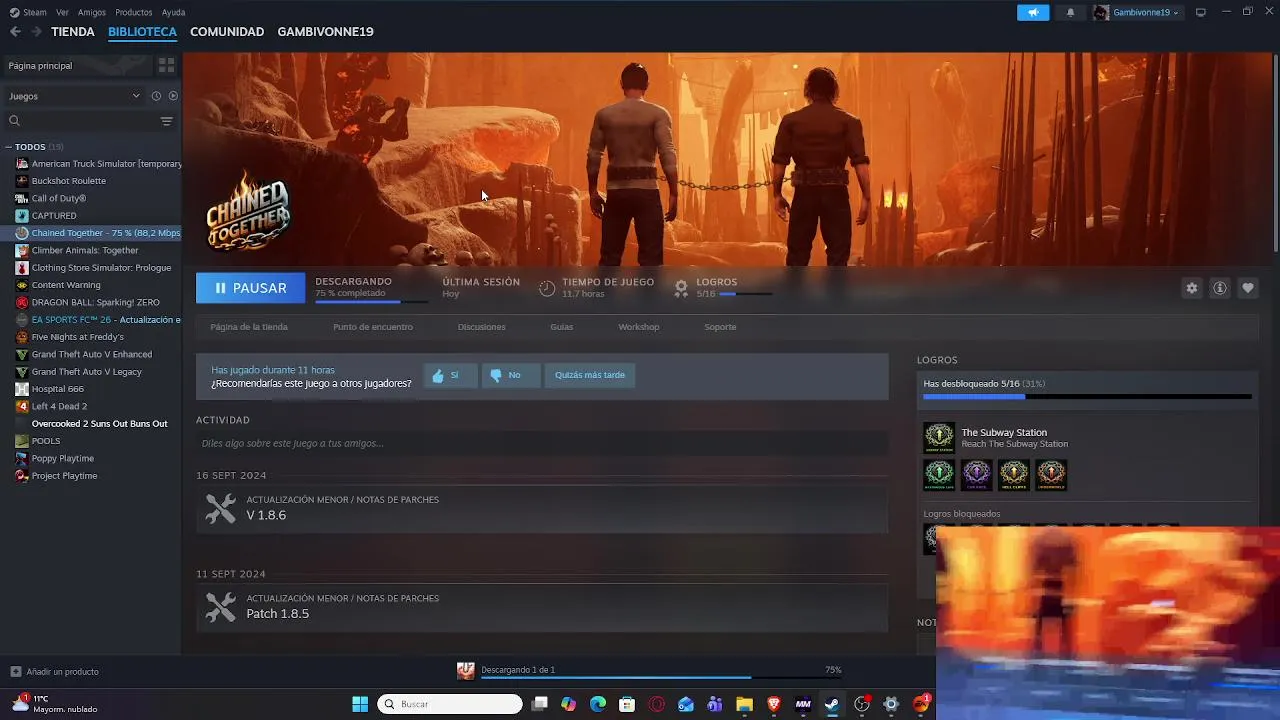Select Hospital 666 in library
Image resolution: width=1280 pixels, height=720 pixels.
(x=57, y=389)
